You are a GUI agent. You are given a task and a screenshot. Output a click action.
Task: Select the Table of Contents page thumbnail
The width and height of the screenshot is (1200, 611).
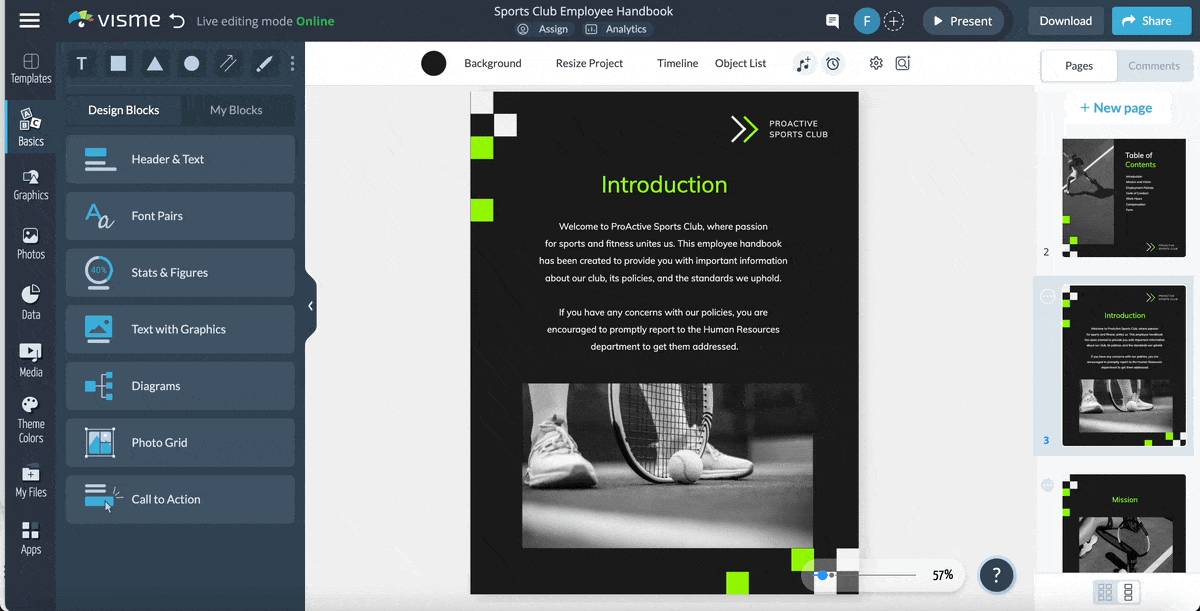pos(1123,197)
